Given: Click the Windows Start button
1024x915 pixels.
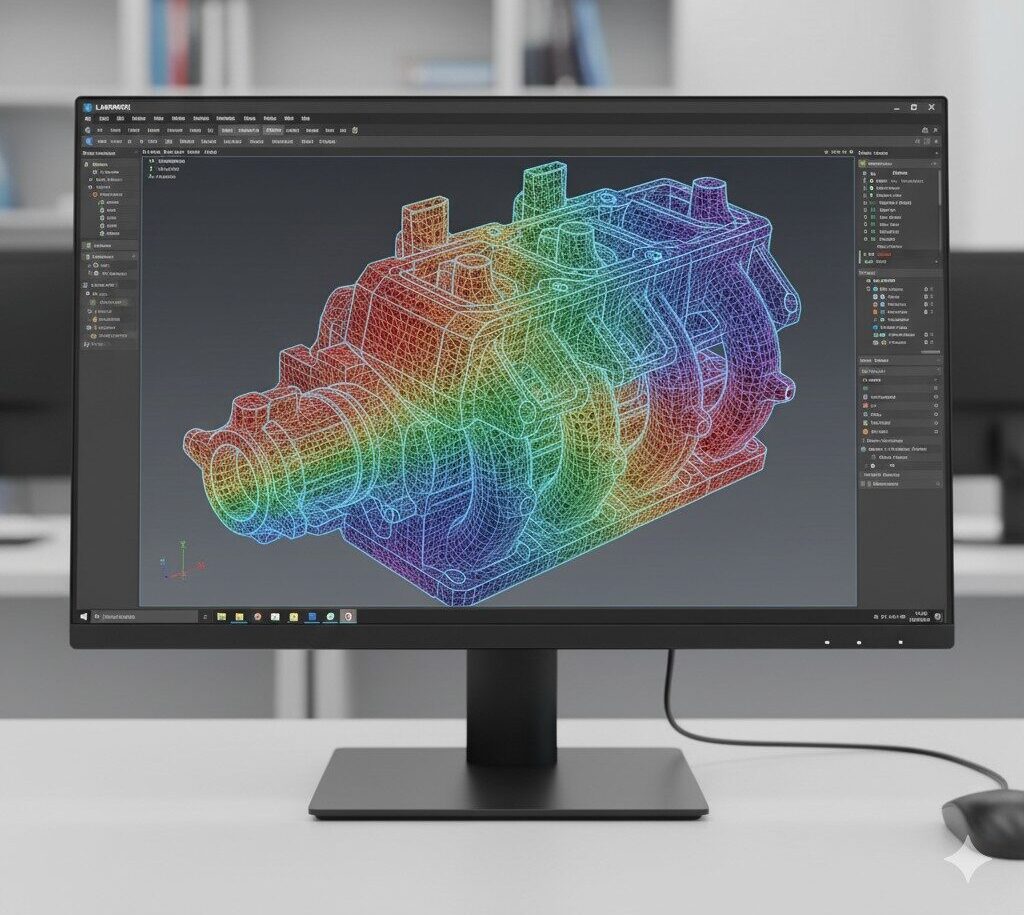Looking at the screenshot, I should pyautogui.click(x=84, y=617).
